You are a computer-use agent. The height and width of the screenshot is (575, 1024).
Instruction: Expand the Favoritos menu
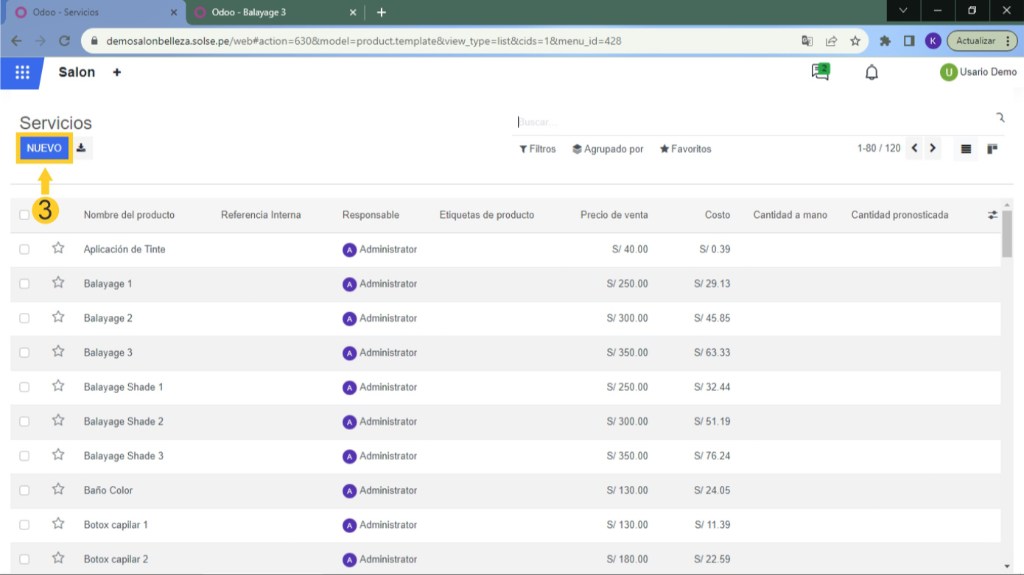[x=685, y=149]
